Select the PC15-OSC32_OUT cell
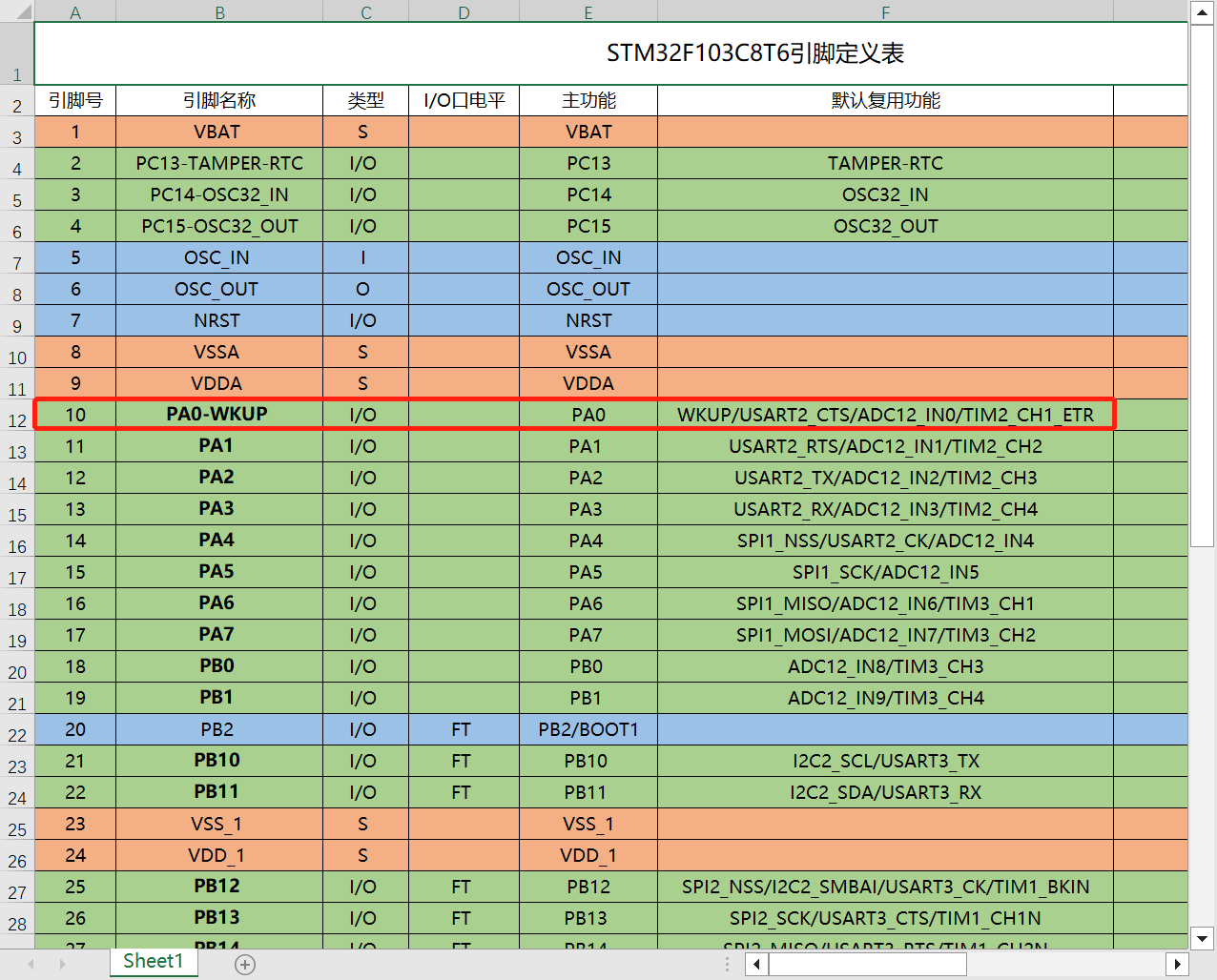The height and width of the screenshot is (980, 1217). (x=219, y=226)
